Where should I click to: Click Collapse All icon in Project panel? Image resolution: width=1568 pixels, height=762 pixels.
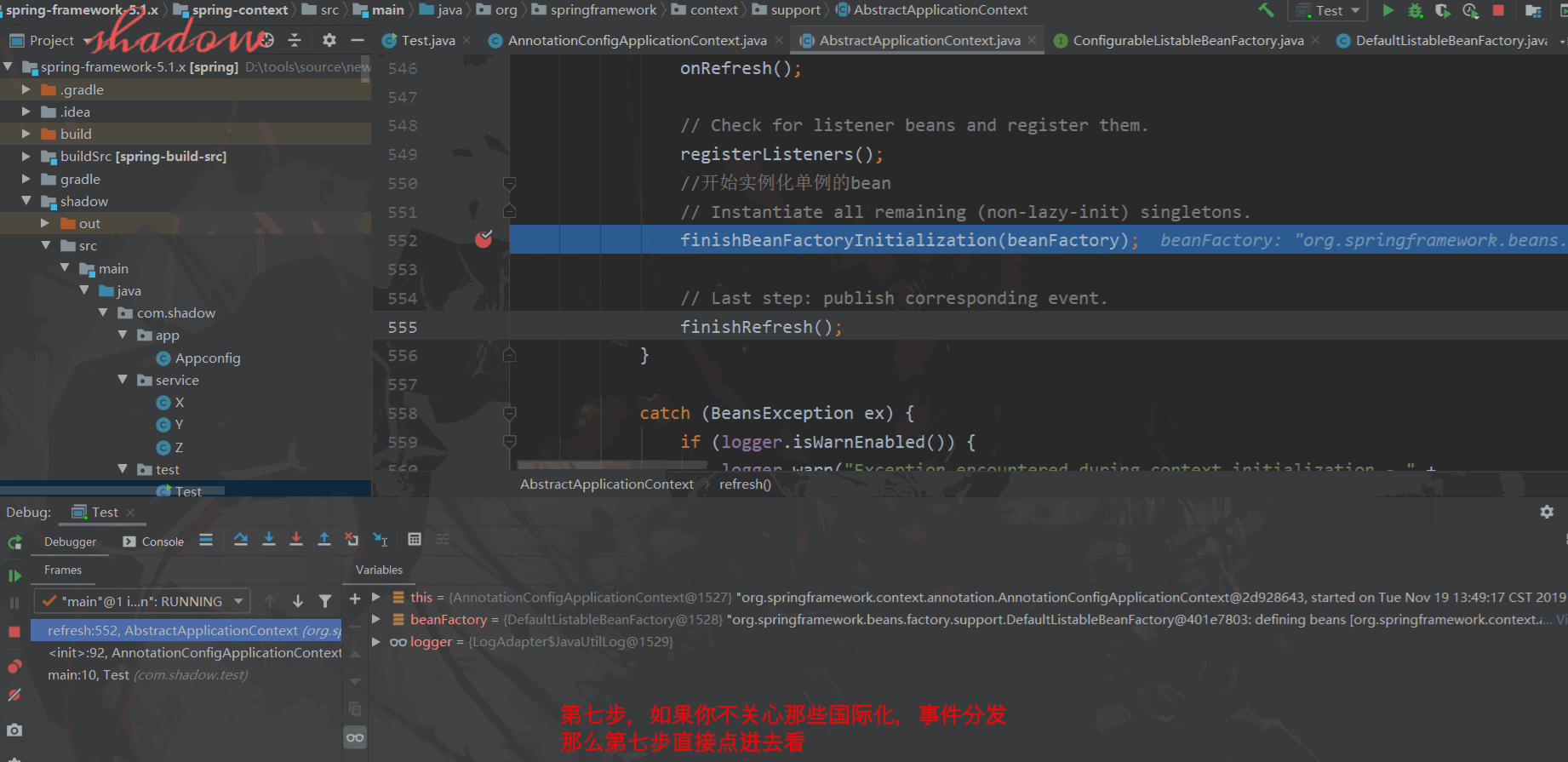pyautogui.click(x=295, y=40)
